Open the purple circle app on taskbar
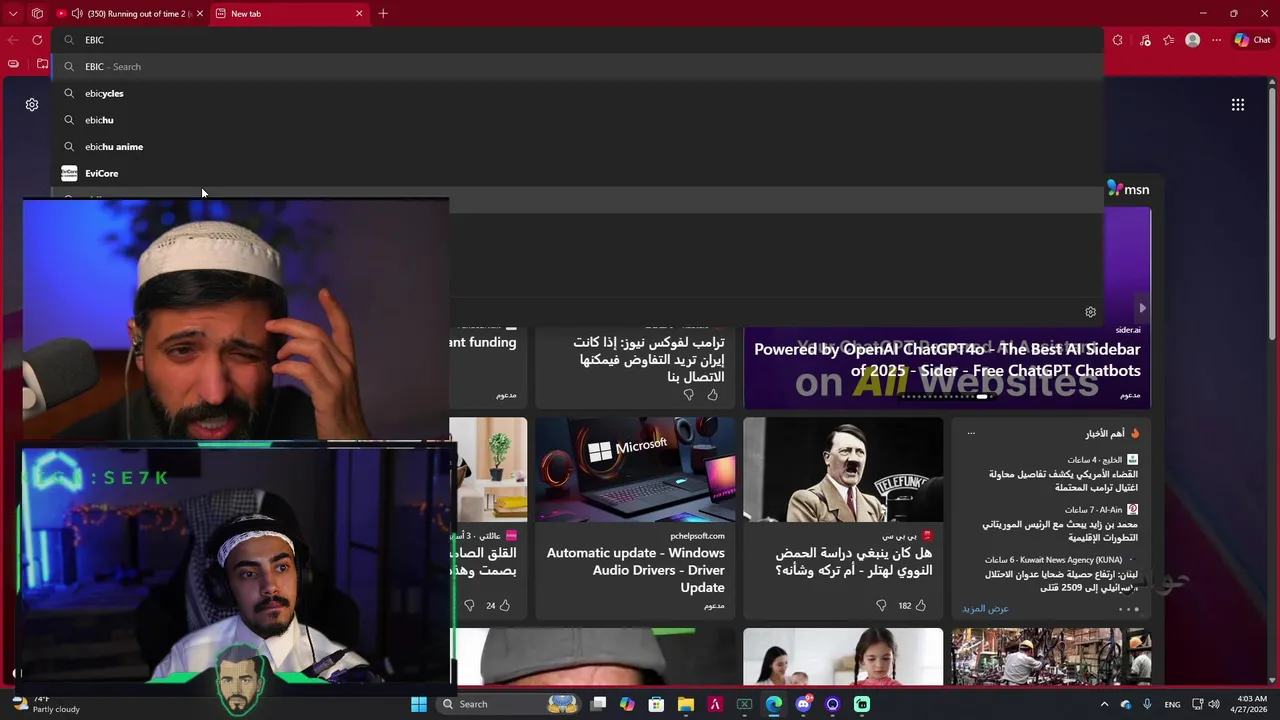The width and height of the screenshot is (1280, 720). point(832,704)
